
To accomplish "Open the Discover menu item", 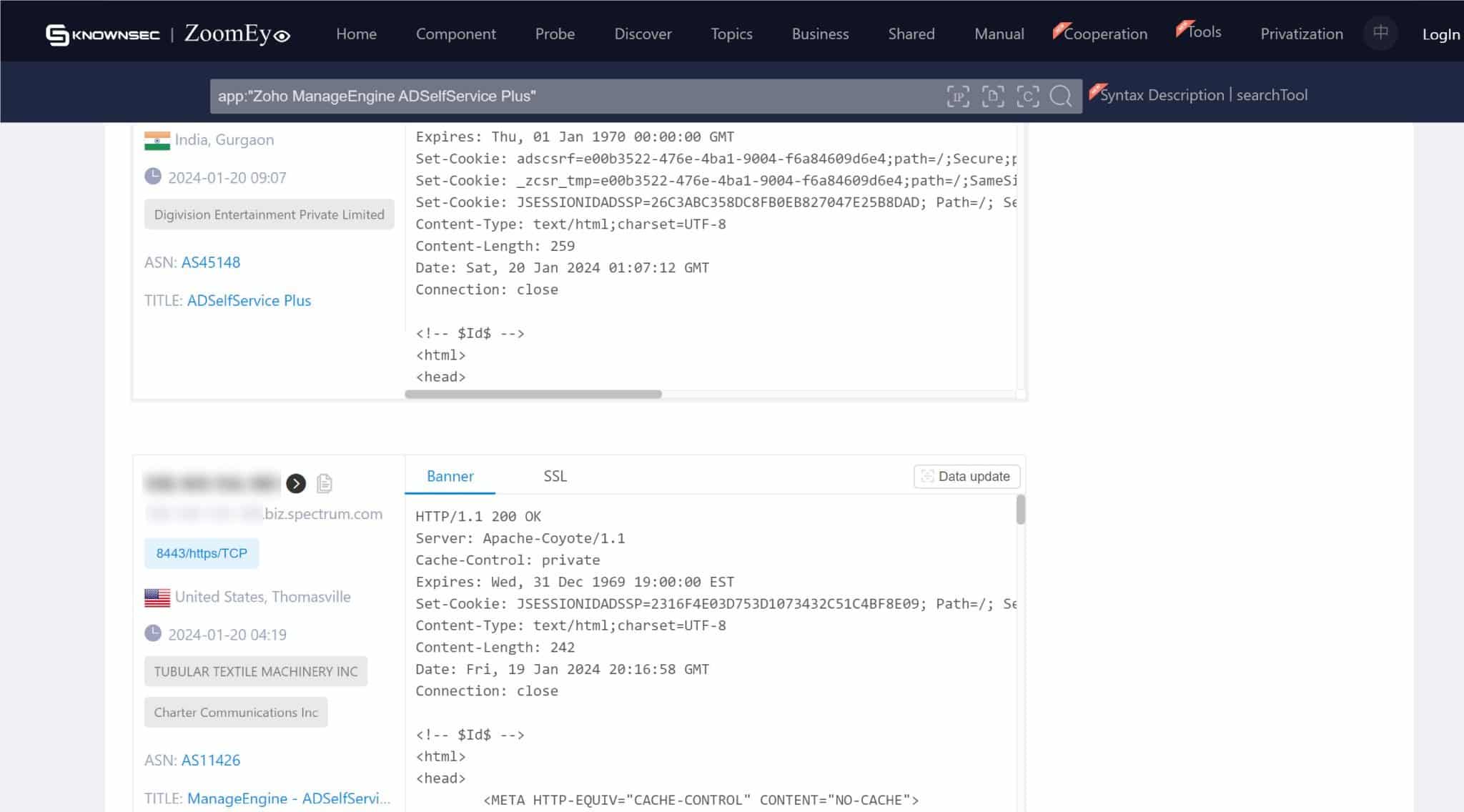I will pos(643,34).
